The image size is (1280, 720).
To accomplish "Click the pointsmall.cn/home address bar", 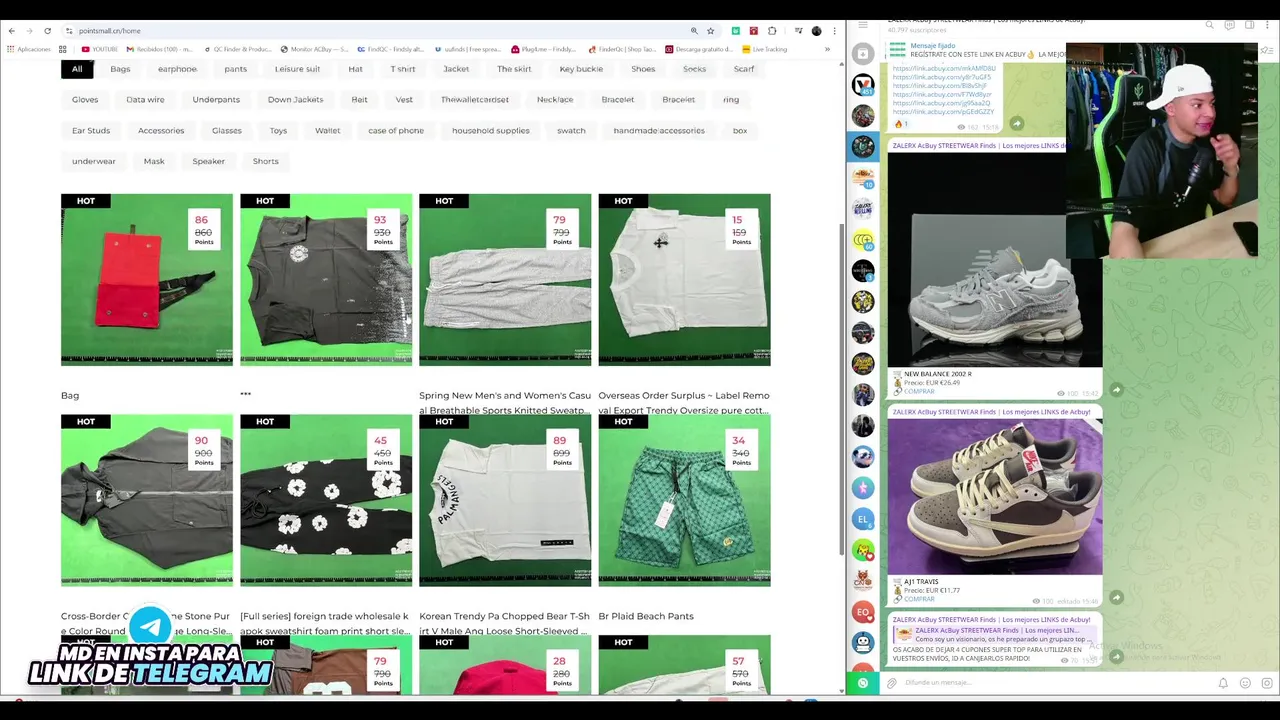I will coord(380,31).
